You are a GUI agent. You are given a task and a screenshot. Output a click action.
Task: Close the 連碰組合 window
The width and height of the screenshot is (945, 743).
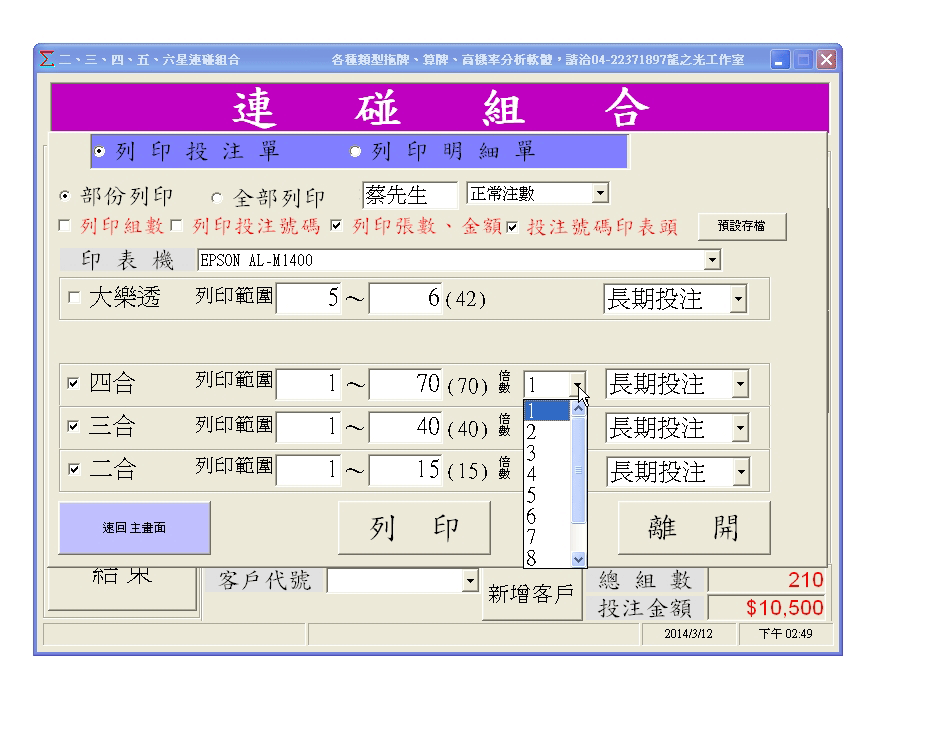826,60
